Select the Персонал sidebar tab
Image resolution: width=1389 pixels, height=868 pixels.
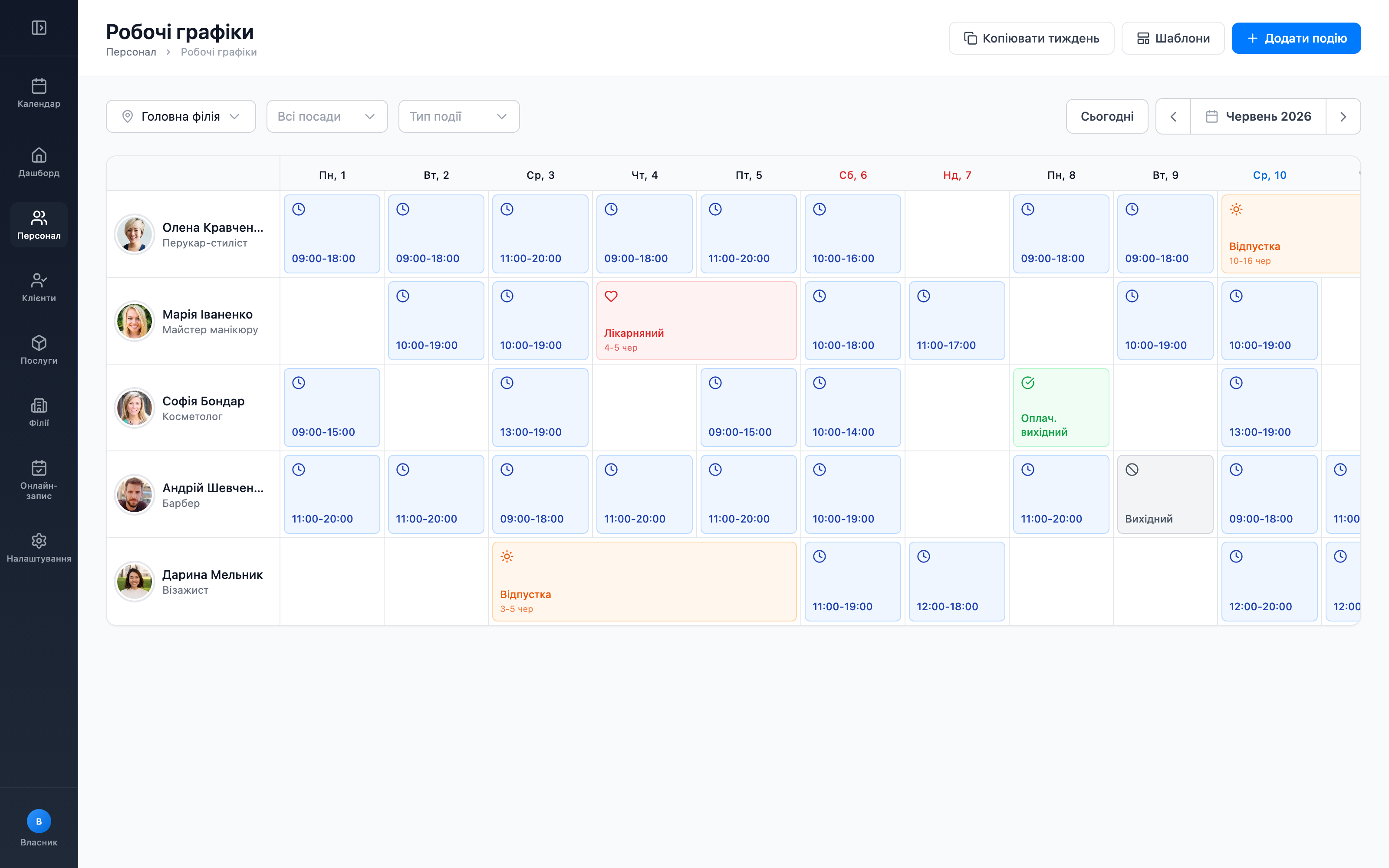click(39, 225)
